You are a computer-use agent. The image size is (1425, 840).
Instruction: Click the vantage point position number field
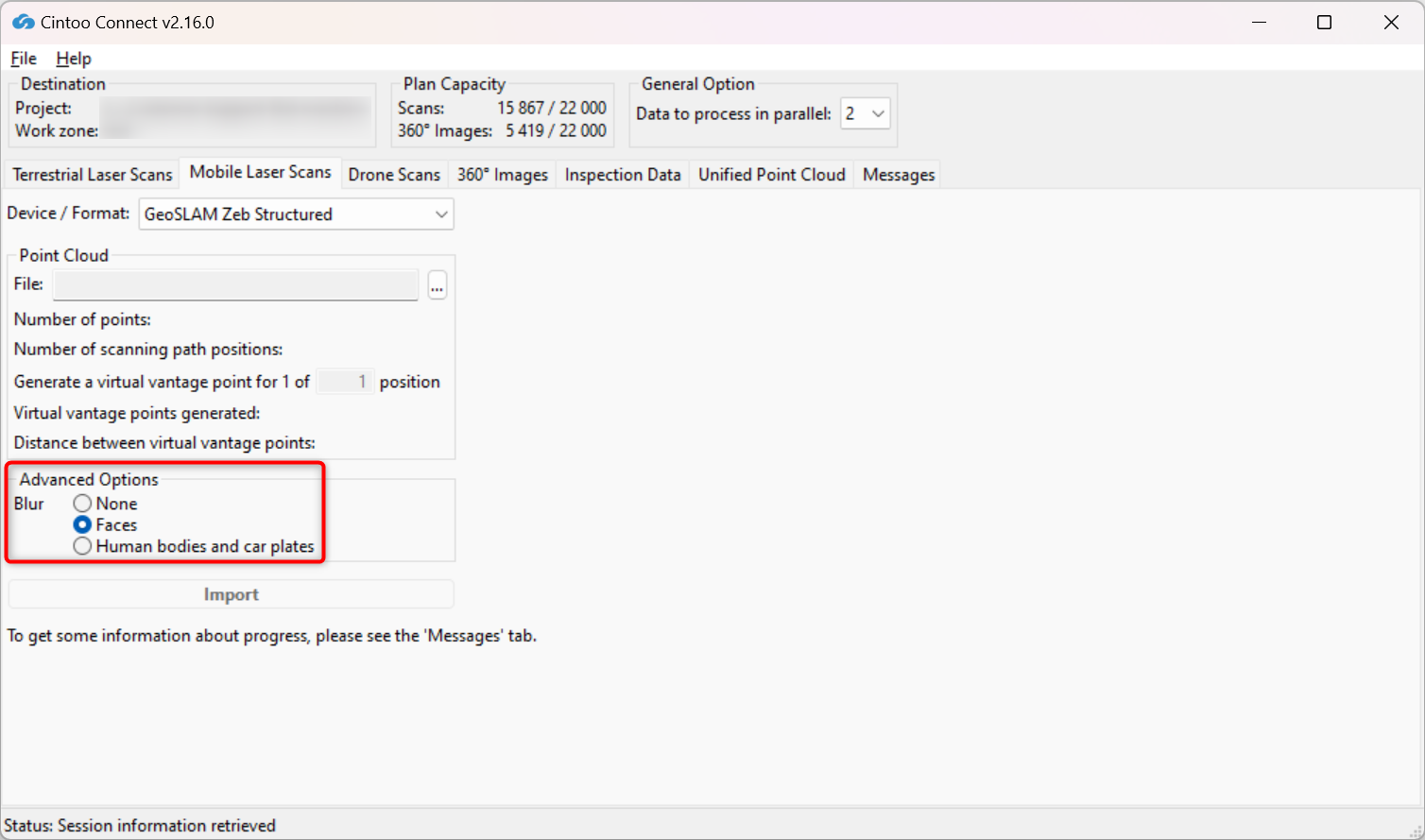tap(345, 382)
